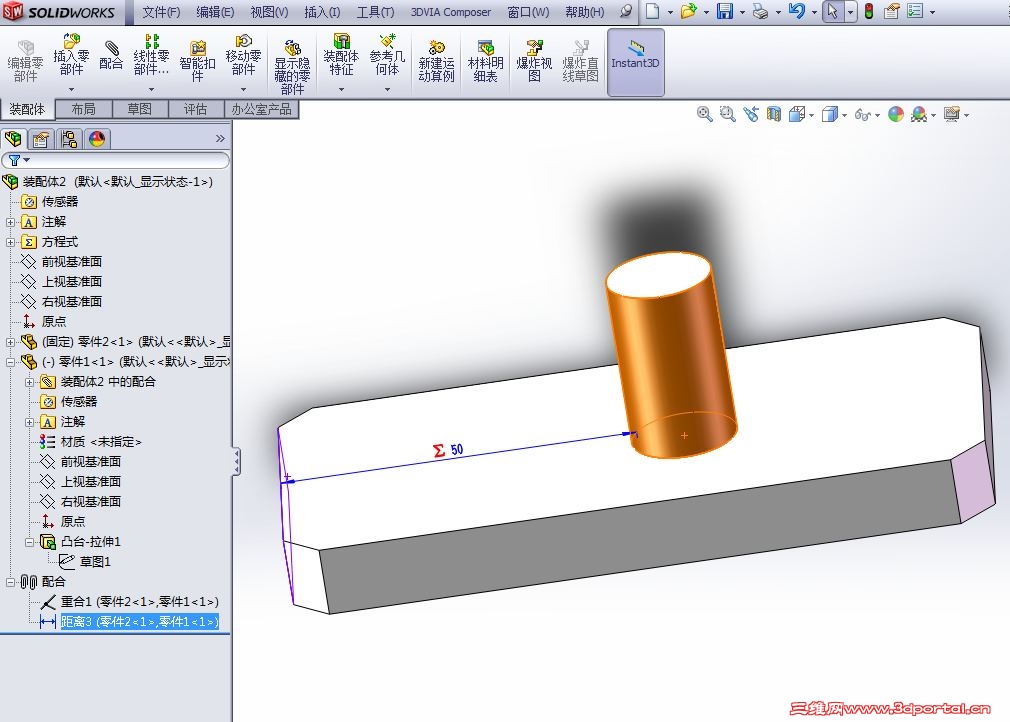Screen dimensions: 1010x722
Task: Collapse the 凸台-拉伸1 feature node
Action: tap(29, 542)
